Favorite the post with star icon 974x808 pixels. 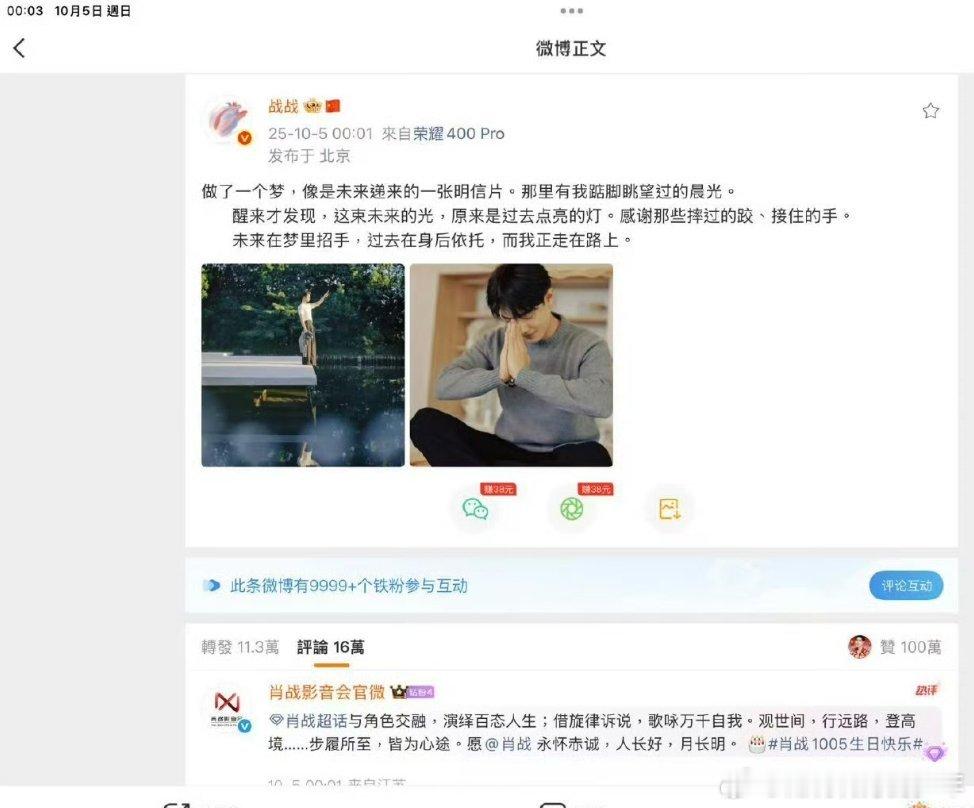coord(930,111)
